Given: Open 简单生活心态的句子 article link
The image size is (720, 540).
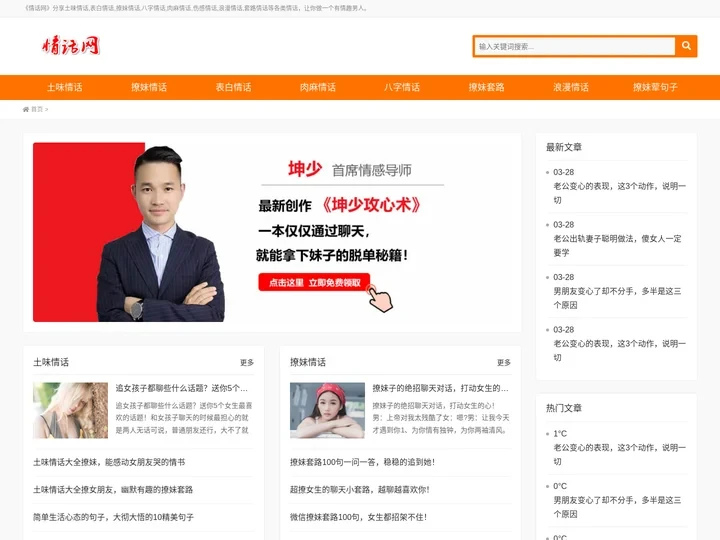Looking at the screenshot, I should [113, 518].
